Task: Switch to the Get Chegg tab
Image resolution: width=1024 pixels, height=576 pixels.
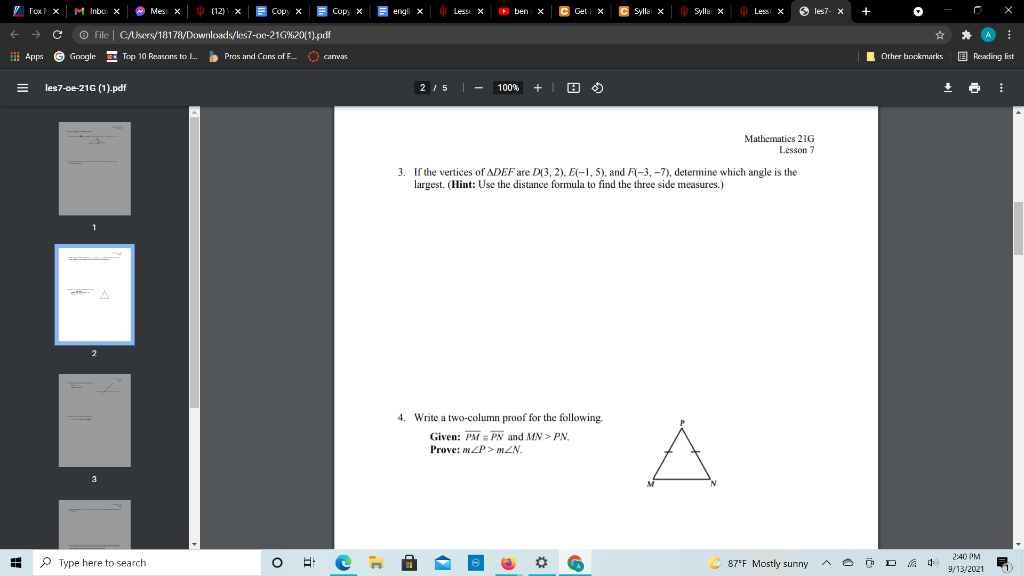Action: 581,11
